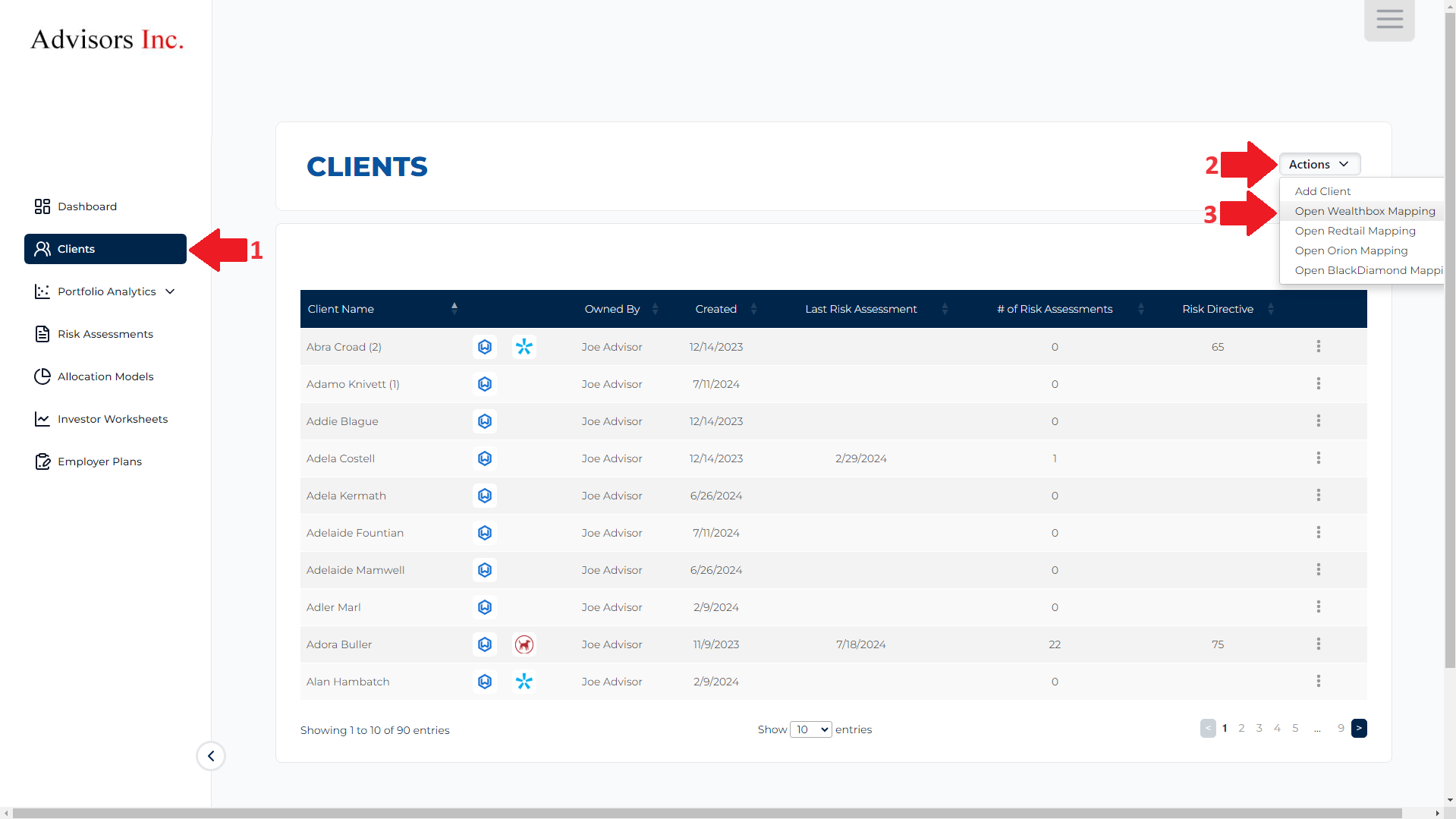Open the Dashboard page in sidebar
Viewport: 1456px width, 819px height.
pyautogui.click(x=86, y=206)
